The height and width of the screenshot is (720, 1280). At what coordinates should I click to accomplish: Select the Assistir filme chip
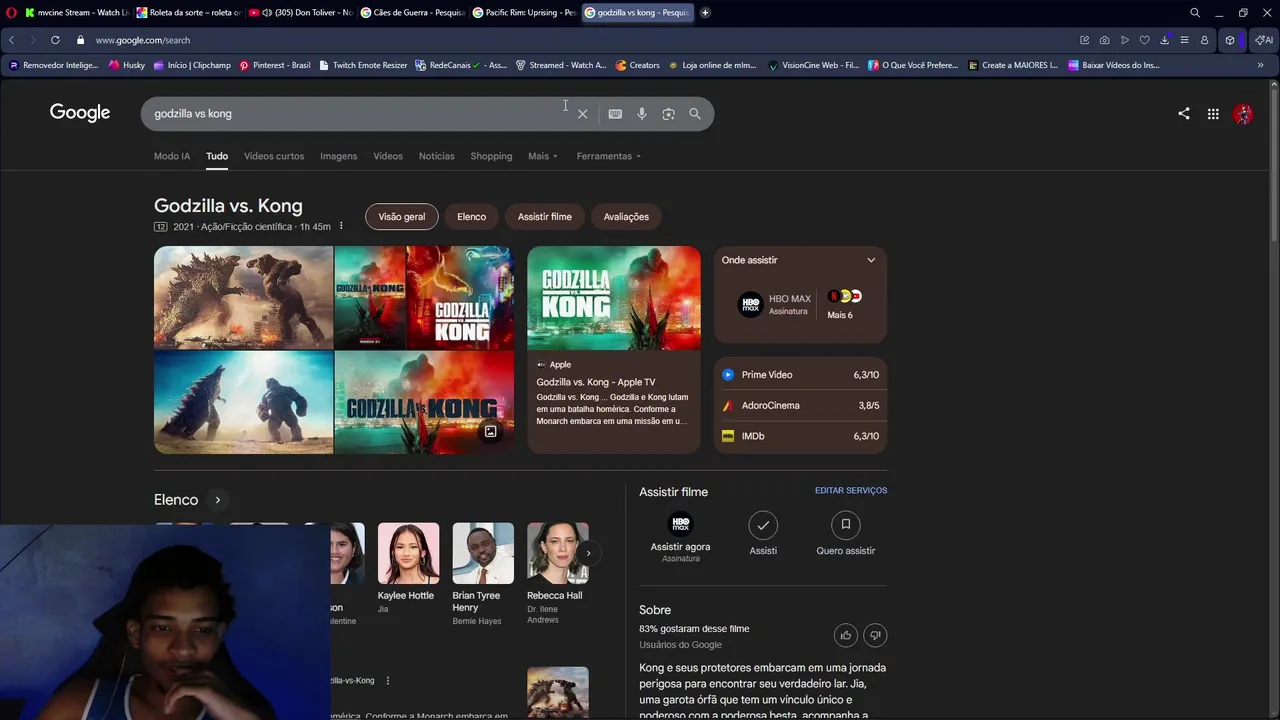point(545,217)
